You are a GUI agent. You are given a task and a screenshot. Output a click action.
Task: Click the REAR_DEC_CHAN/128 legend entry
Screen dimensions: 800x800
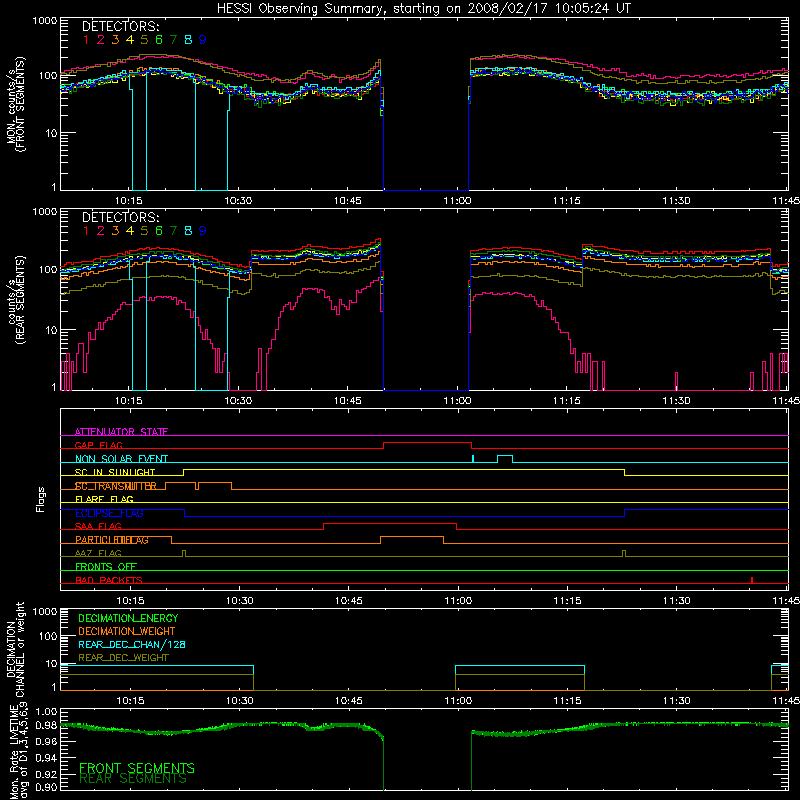pos(132,644)
